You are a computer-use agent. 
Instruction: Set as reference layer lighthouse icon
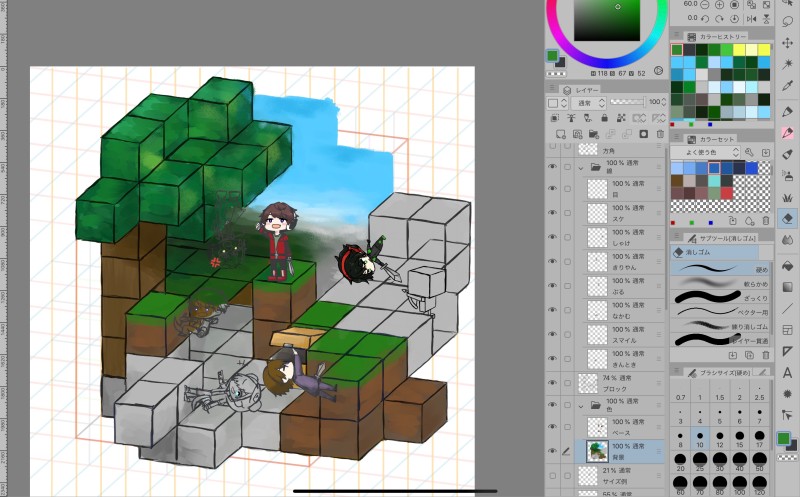571,118
